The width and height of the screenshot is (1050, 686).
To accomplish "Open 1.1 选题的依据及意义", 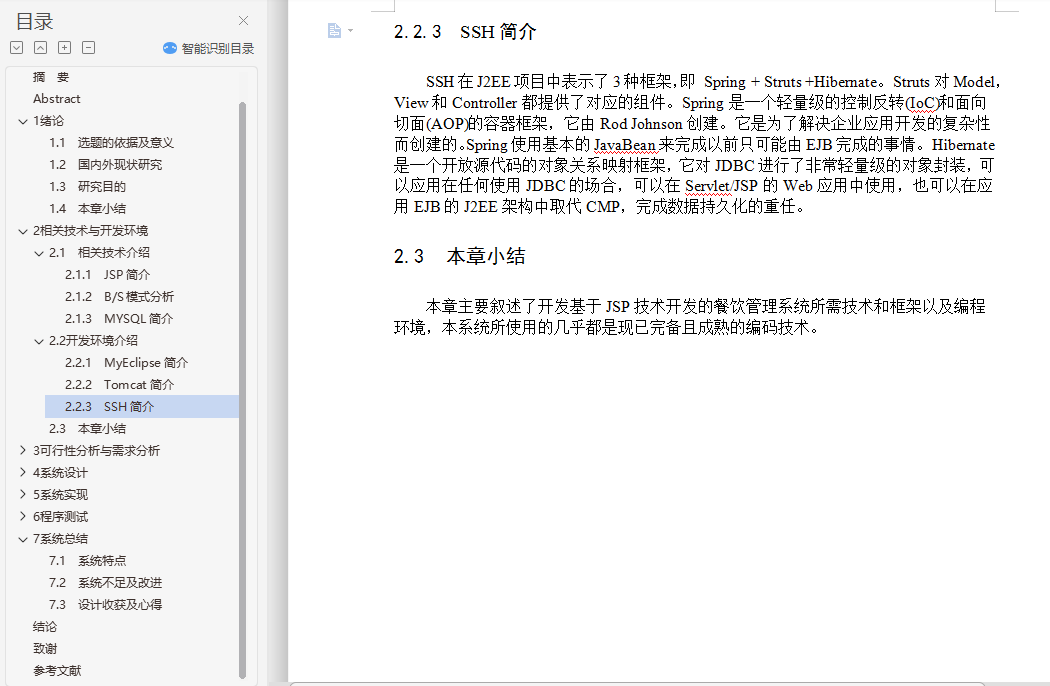I will [111, 143].
